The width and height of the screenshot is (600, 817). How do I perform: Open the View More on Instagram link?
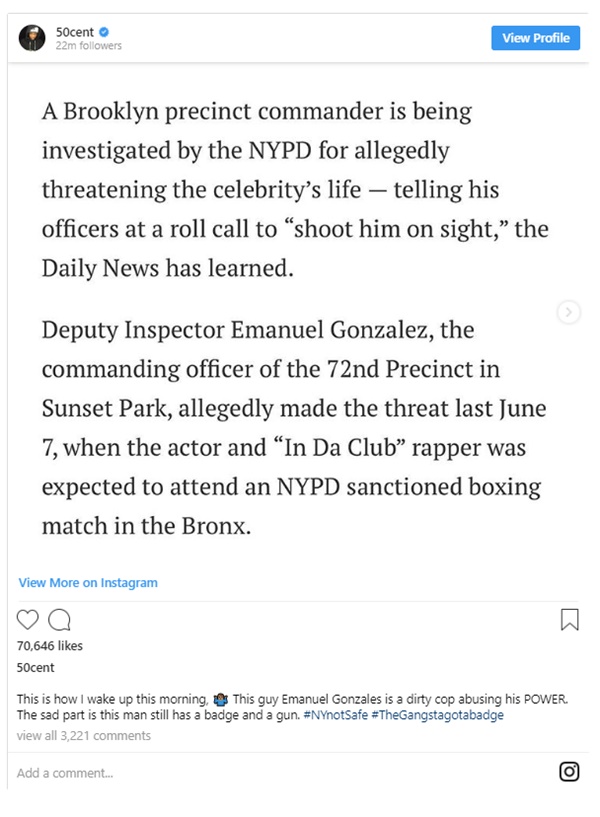[x=88, y=583]
